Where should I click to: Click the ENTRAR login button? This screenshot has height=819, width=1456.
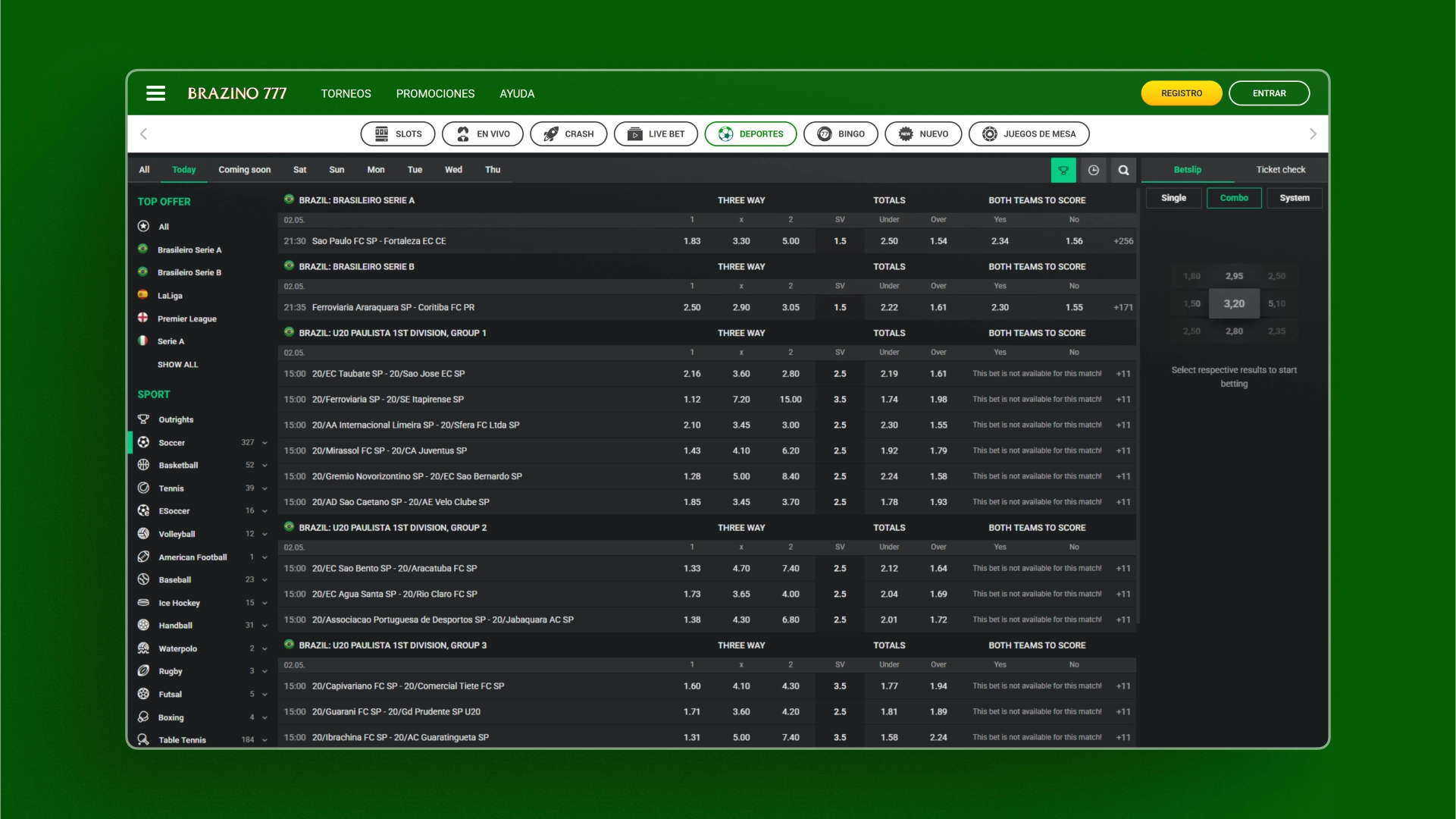coord(1269,93)
